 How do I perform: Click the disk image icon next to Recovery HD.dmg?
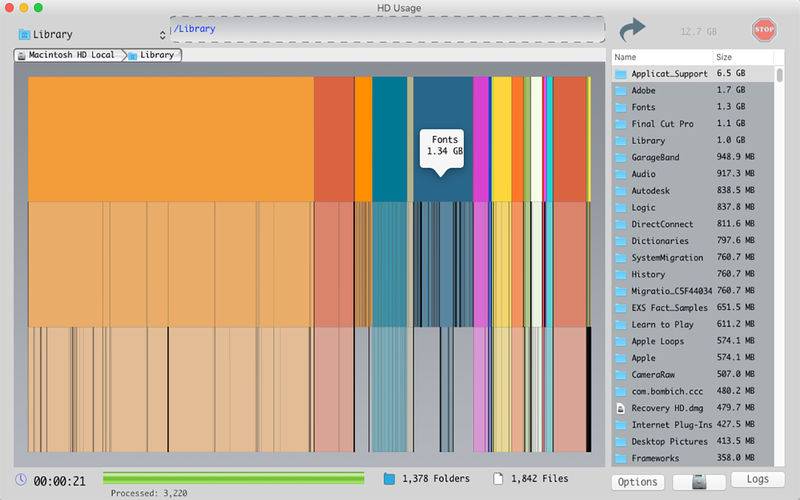(x=620, y=409)
